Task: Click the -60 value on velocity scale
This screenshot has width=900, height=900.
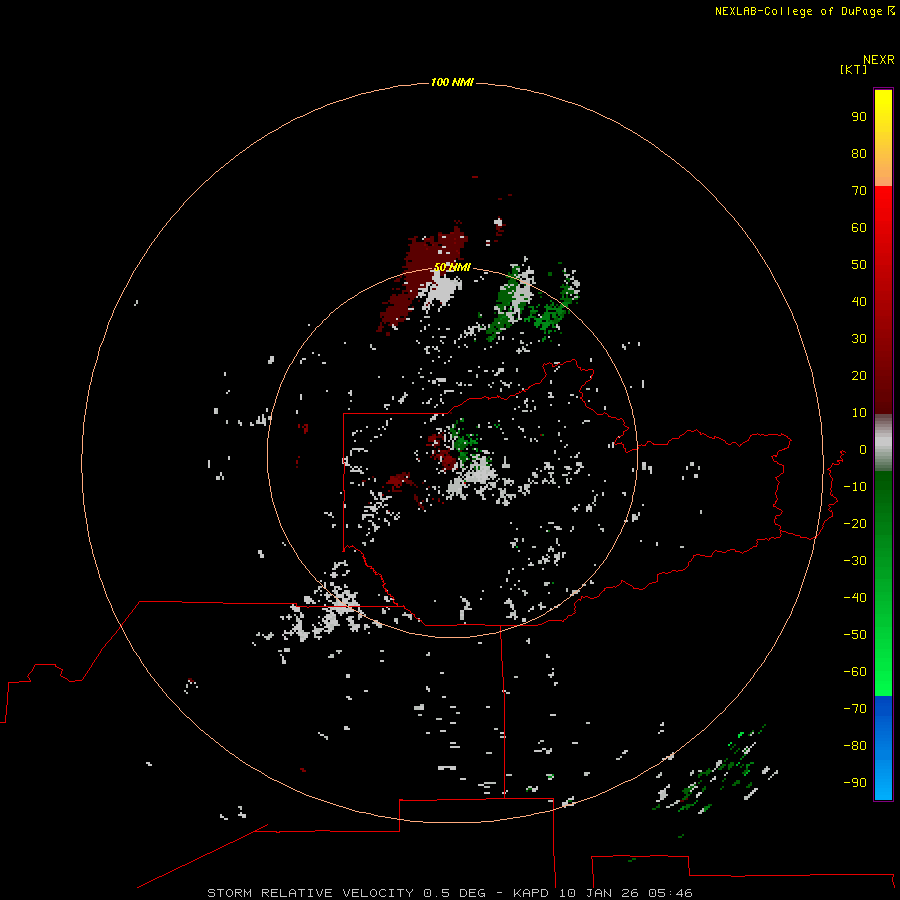Action: (x=855, y=672)
